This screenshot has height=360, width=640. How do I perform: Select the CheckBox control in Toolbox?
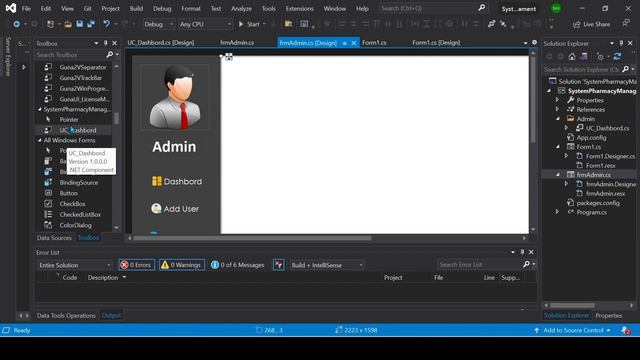click(x=72, y=204)
